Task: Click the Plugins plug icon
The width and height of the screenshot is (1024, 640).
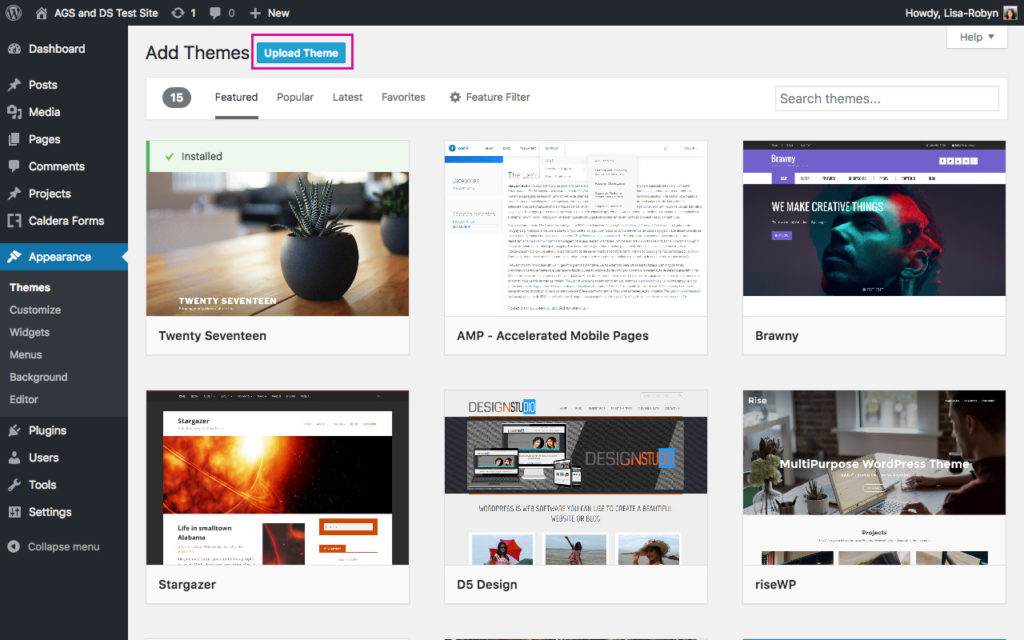Action: (x=14, y=430)
